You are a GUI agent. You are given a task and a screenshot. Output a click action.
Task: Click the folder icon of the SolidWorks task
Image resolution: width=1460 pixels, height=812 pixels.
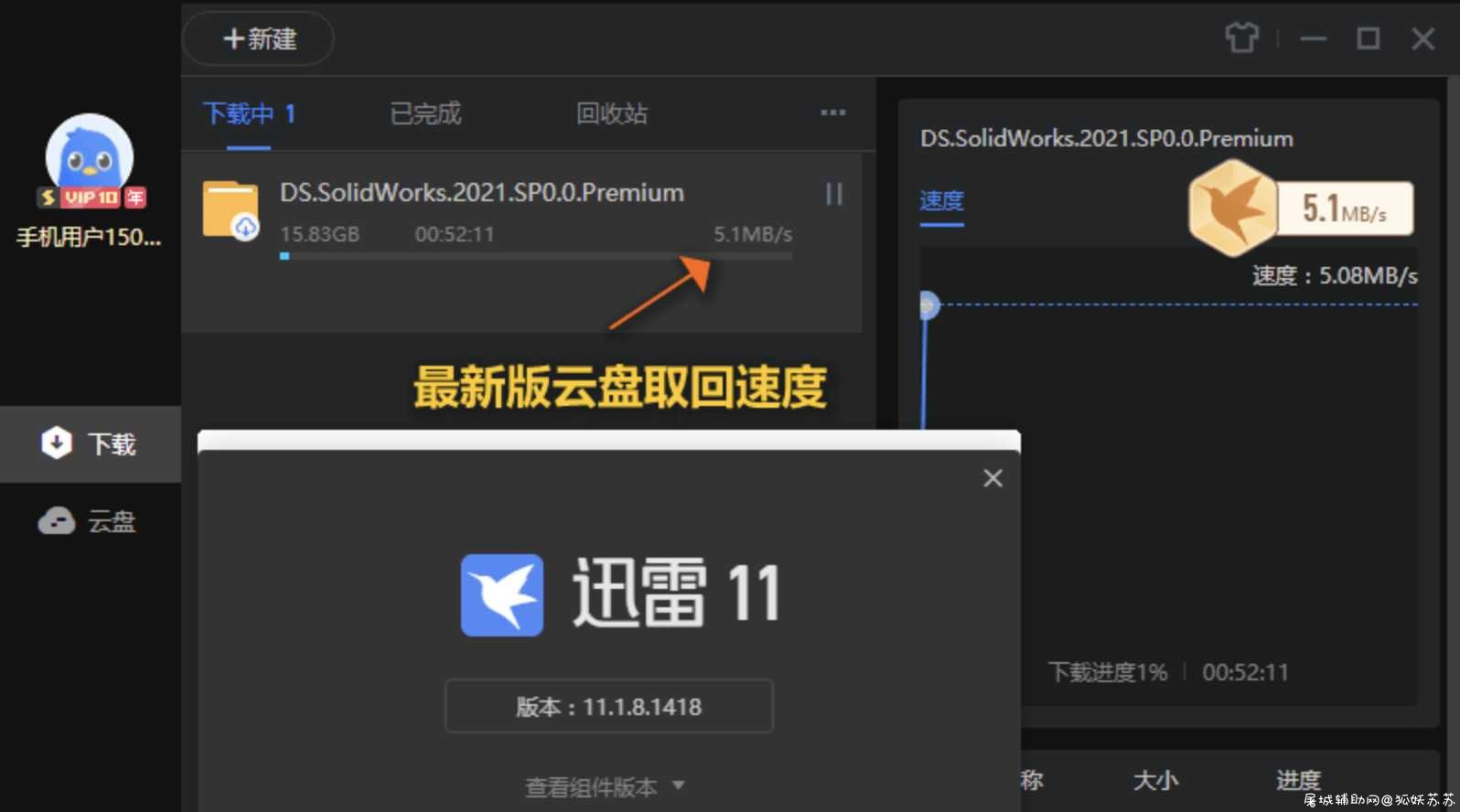pyautogui.click(x=231, y=210)
